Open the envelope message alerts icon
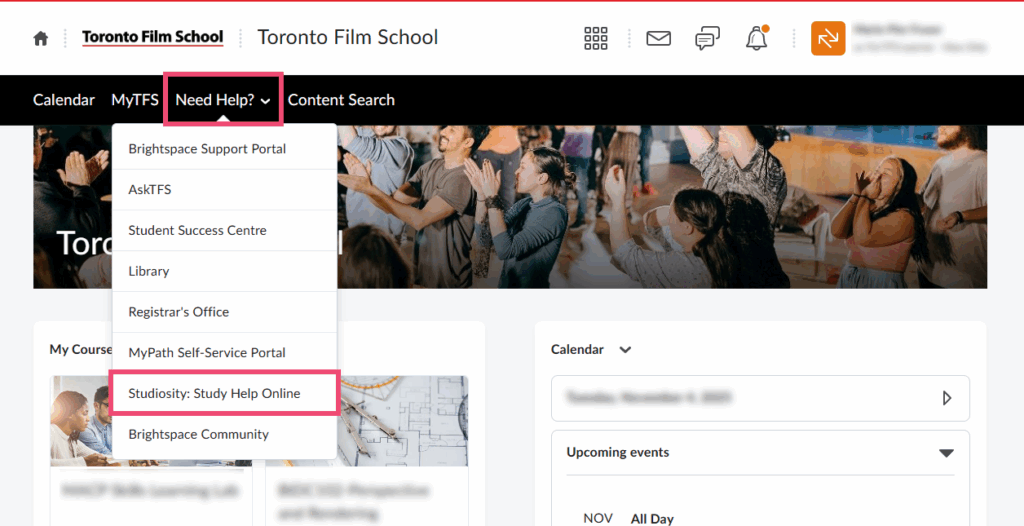Image resolution: width=1024 pixels, height=526 pixels. tap(658, 38)
